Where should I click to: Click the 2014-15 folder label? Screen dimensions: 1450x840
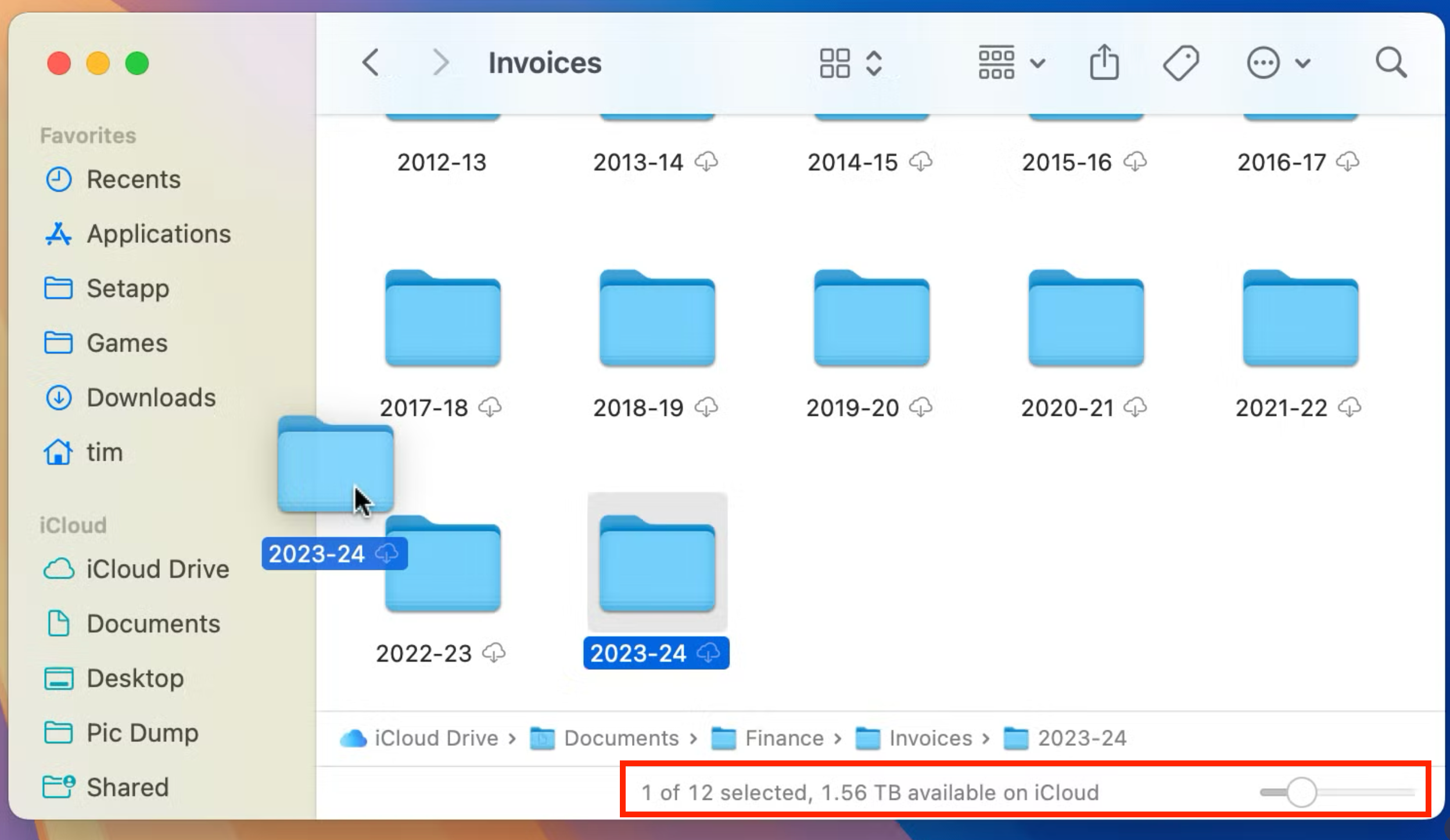point(852,162)
